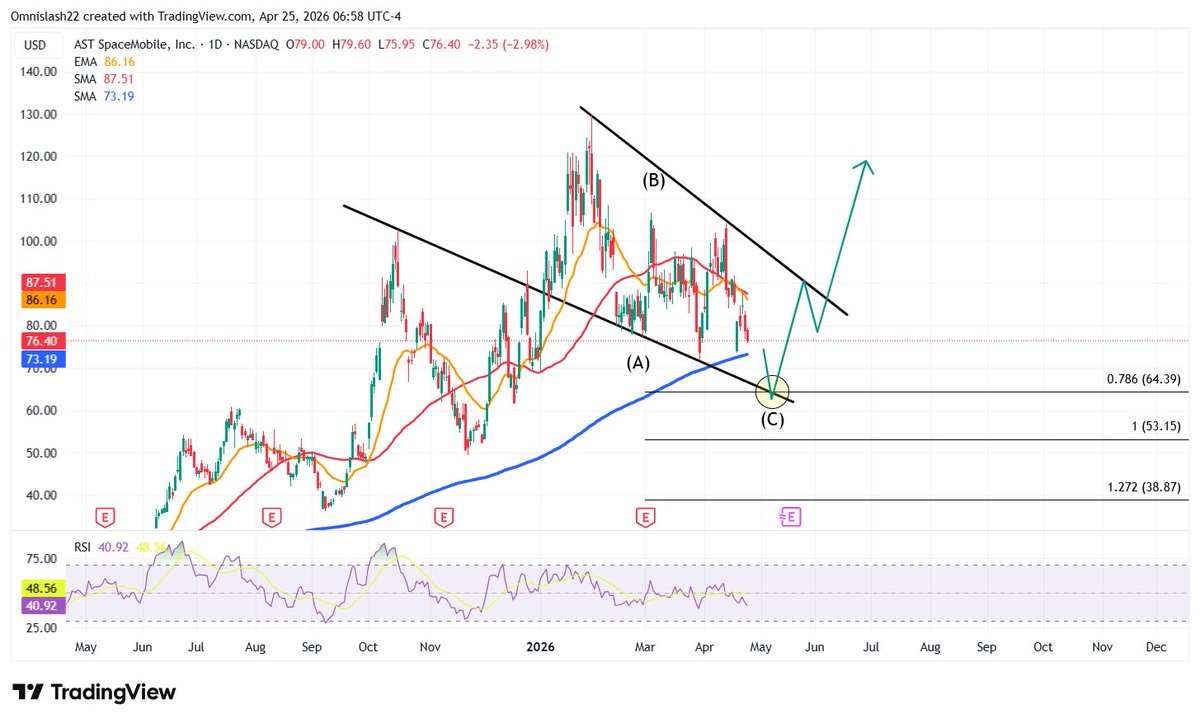Open the August 2025 earnings marker
The width and height of the screenshot is (1200, 723).
click(x=270, y=517)
